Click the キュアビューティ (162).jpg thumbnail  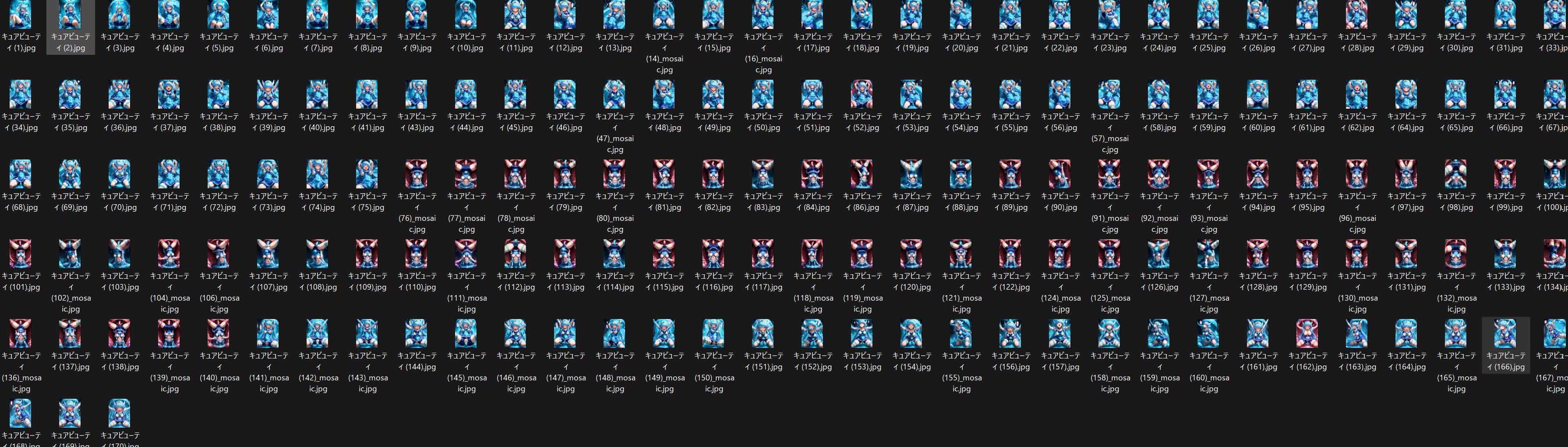coord(1307,333)
